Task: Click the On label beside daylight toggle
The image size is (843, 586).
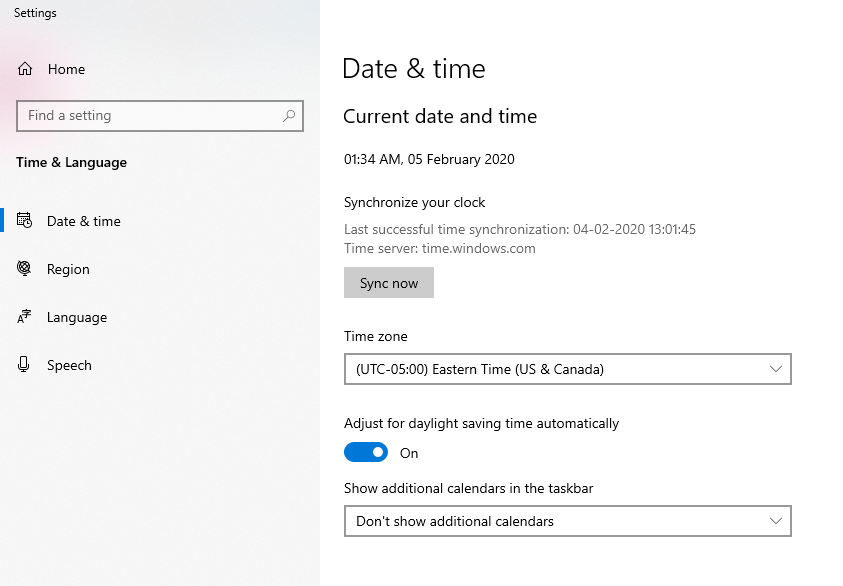Action: 409,453
